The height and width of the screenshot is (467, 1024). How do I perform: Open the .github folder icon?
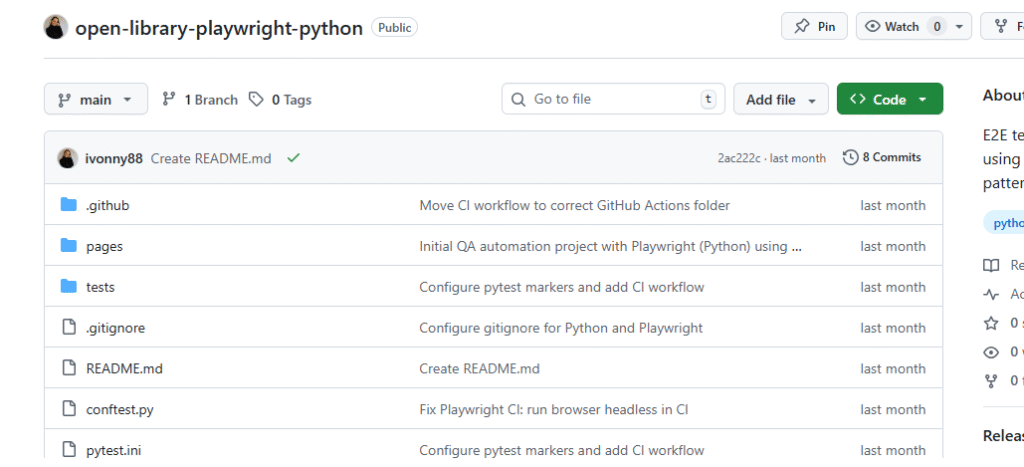pos(69,205)
